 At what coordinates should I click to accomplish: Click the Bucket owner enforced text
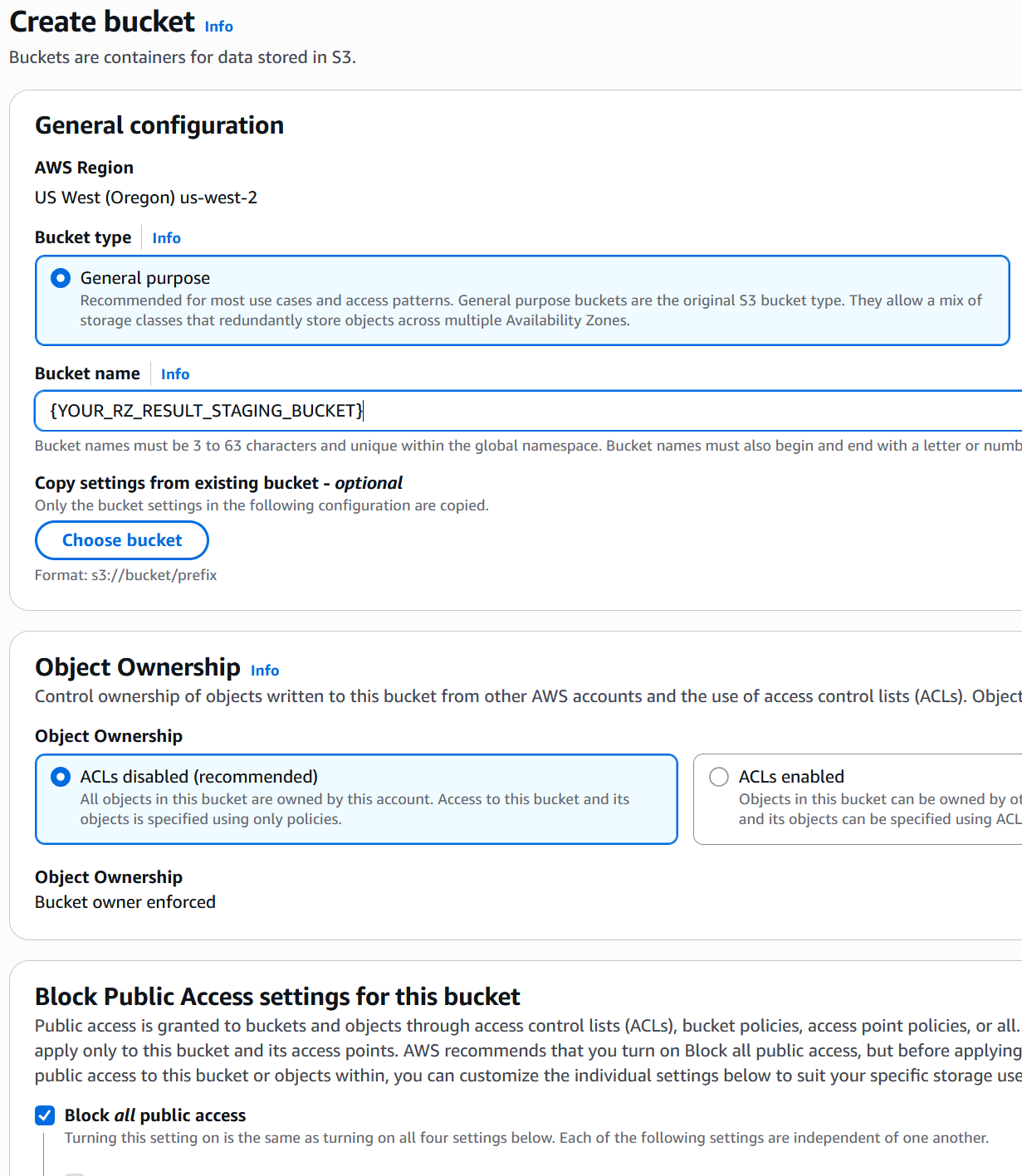[125, 902]
